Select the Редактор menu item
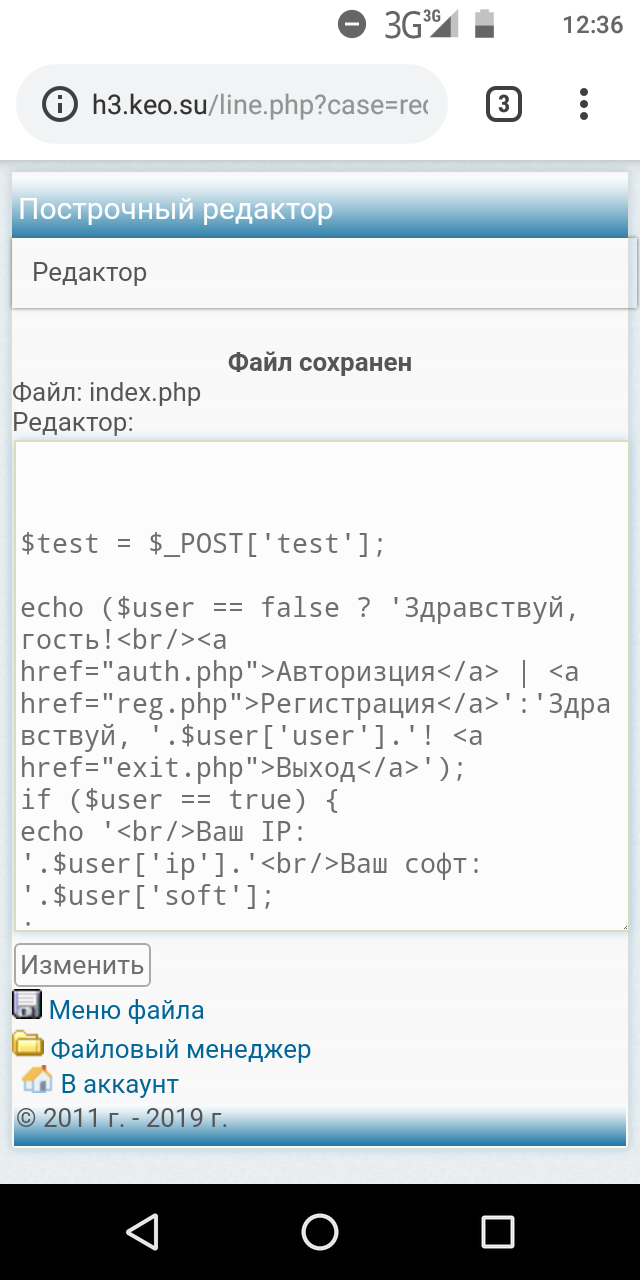This screenshot has width=640, height=1280. coord(90,272)
